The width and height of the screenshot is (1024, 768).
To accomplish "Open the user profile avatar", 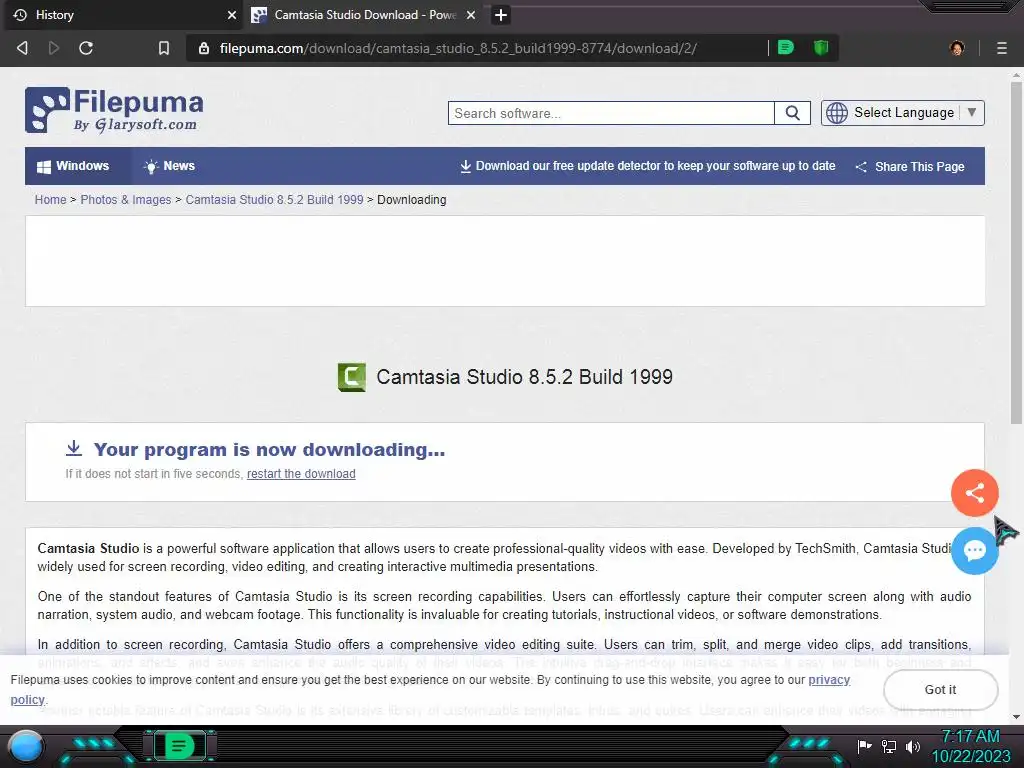I will point(957,48).
